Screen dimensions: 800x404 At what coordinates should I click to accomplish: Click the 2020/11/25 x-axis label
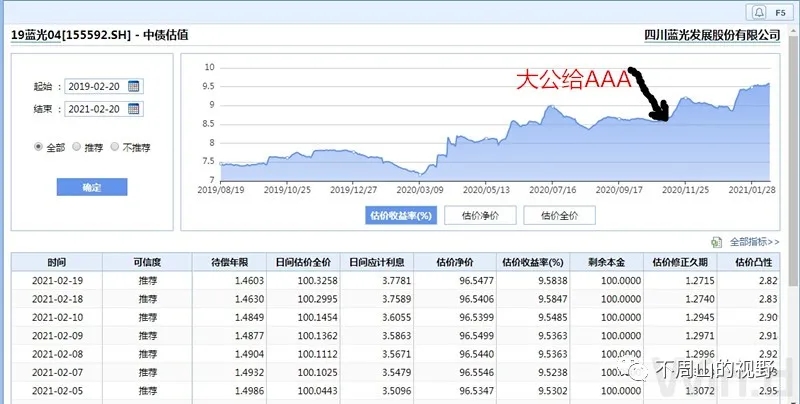[x=685, y=190]
